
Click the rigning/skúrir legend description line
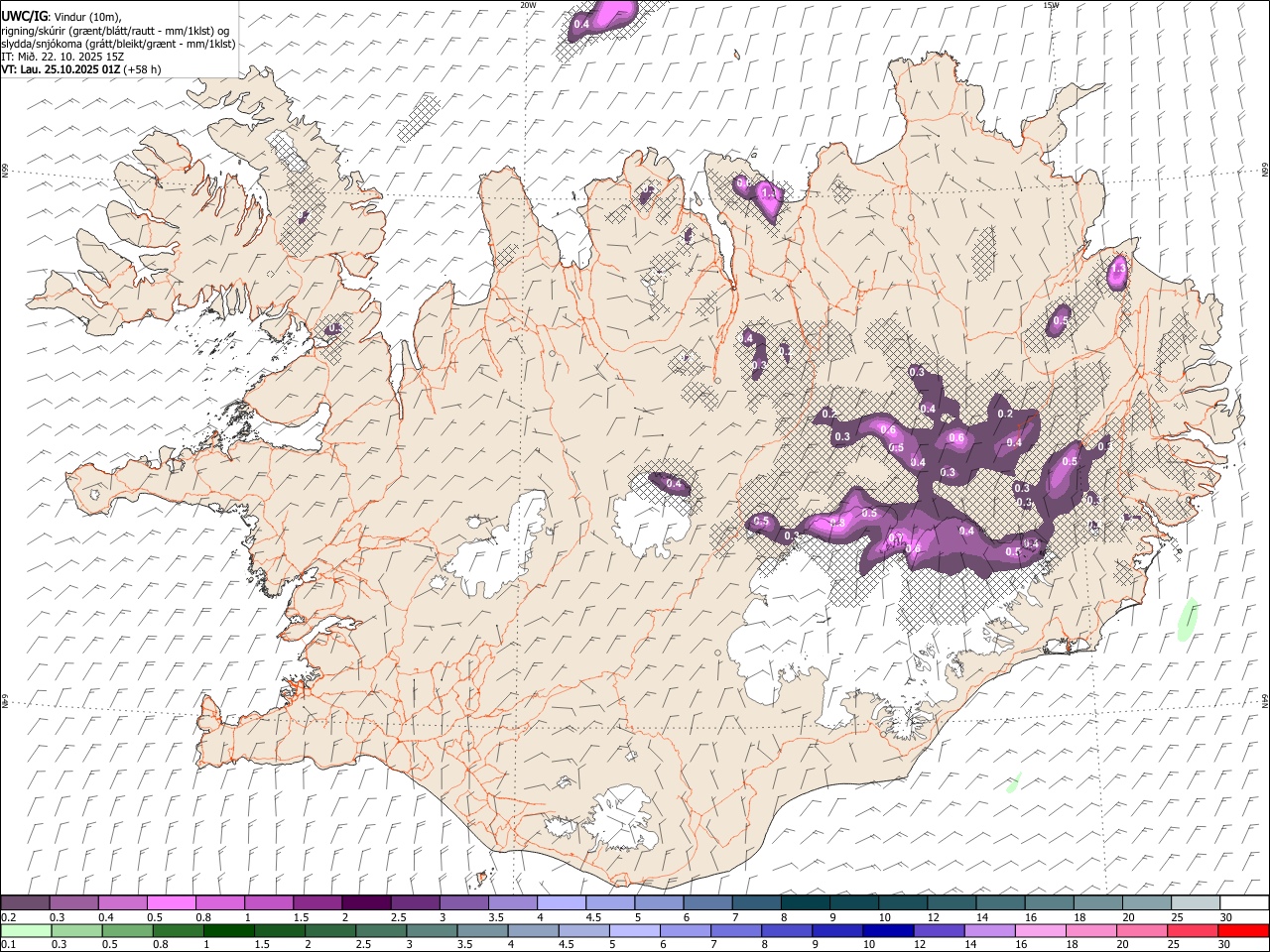coord(115,30)
